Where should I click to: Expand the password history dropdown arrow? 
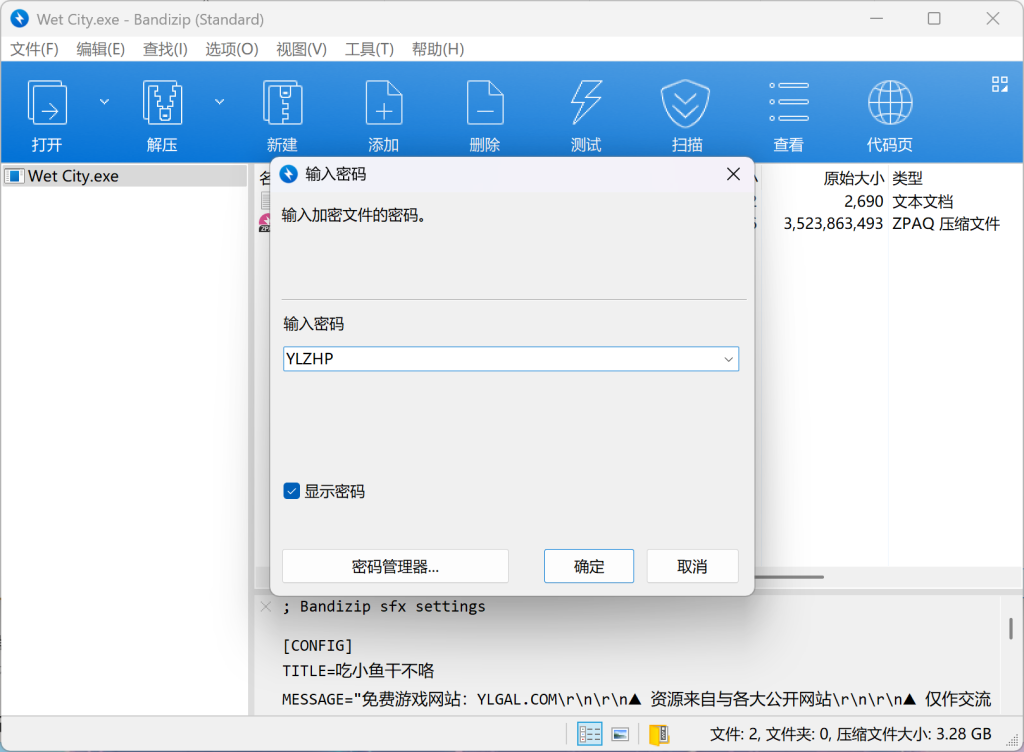pos(727,359)
